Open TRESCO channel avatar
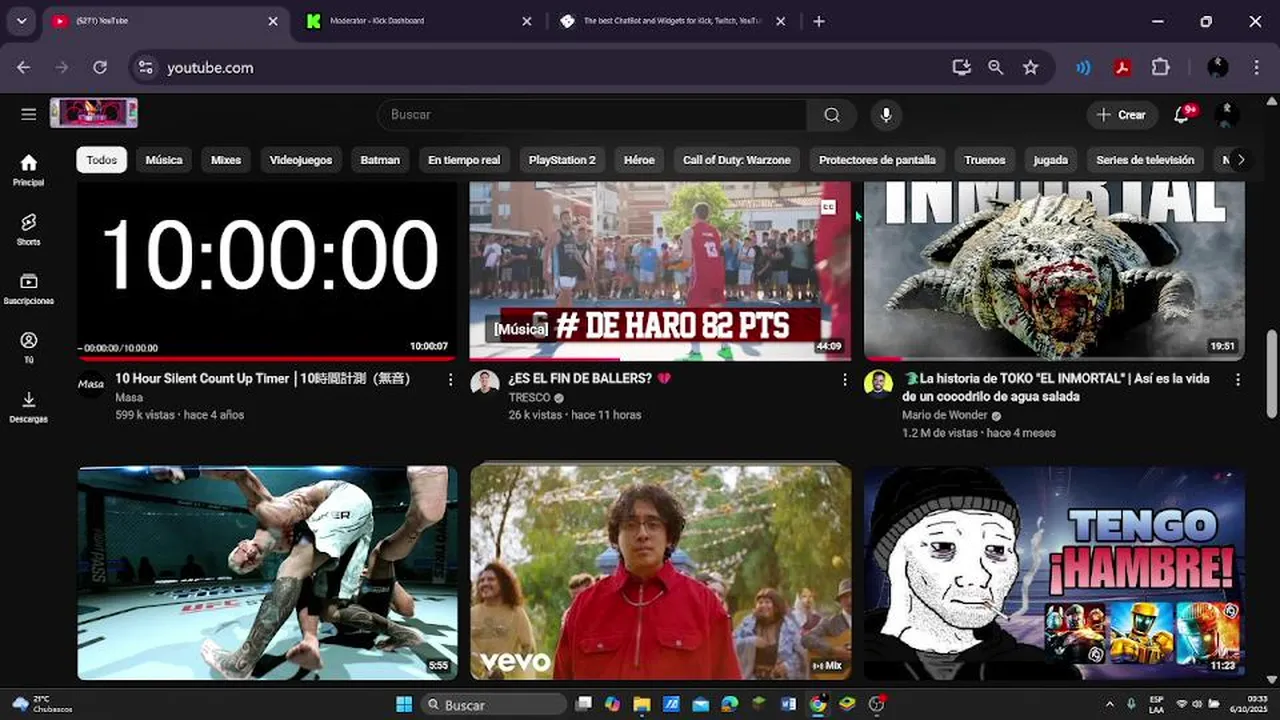This screenshot has width=1280, height=720. [x=485, y=383]
